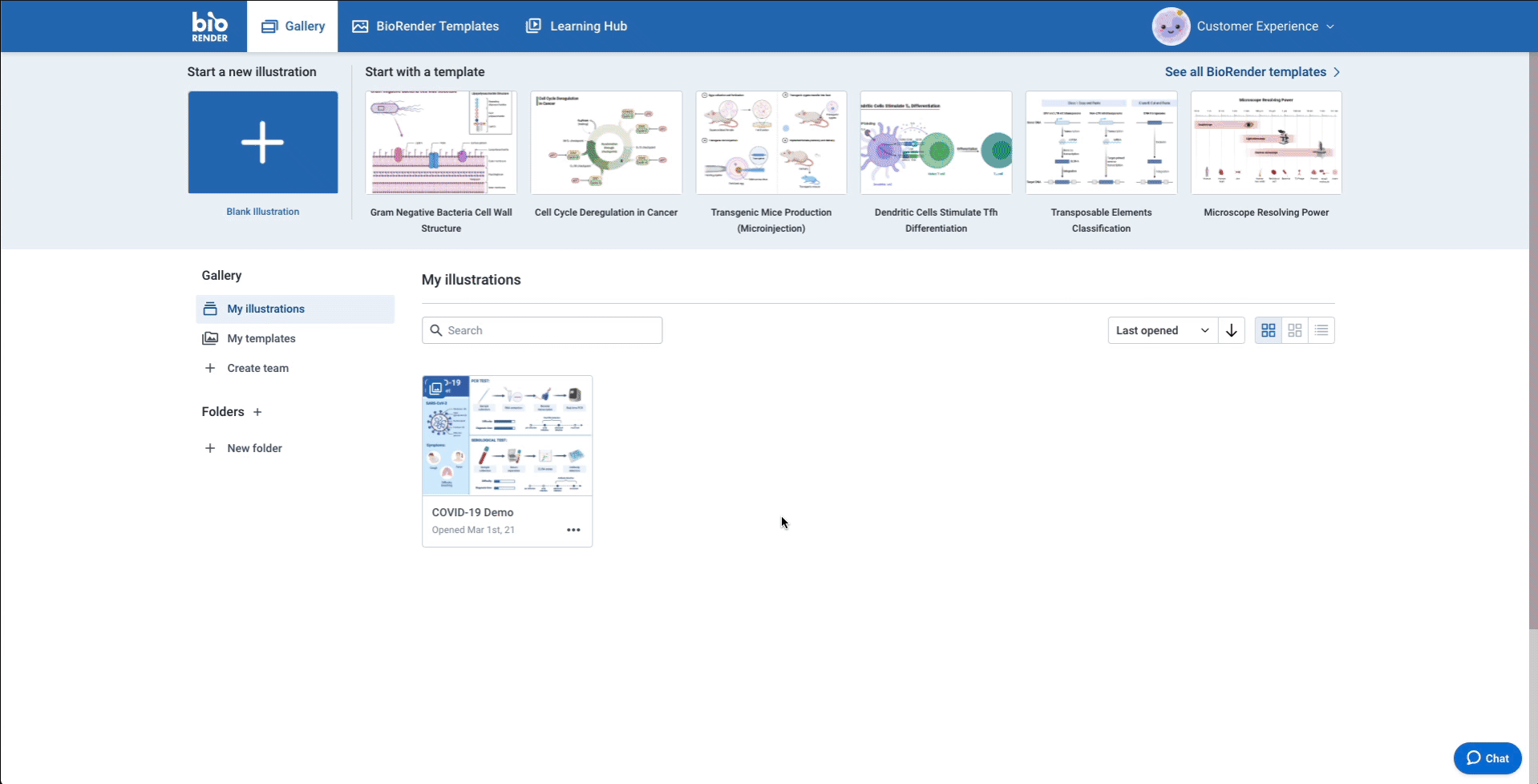Open the BioRender Templates tab
1538x784 pixels.
426,26
